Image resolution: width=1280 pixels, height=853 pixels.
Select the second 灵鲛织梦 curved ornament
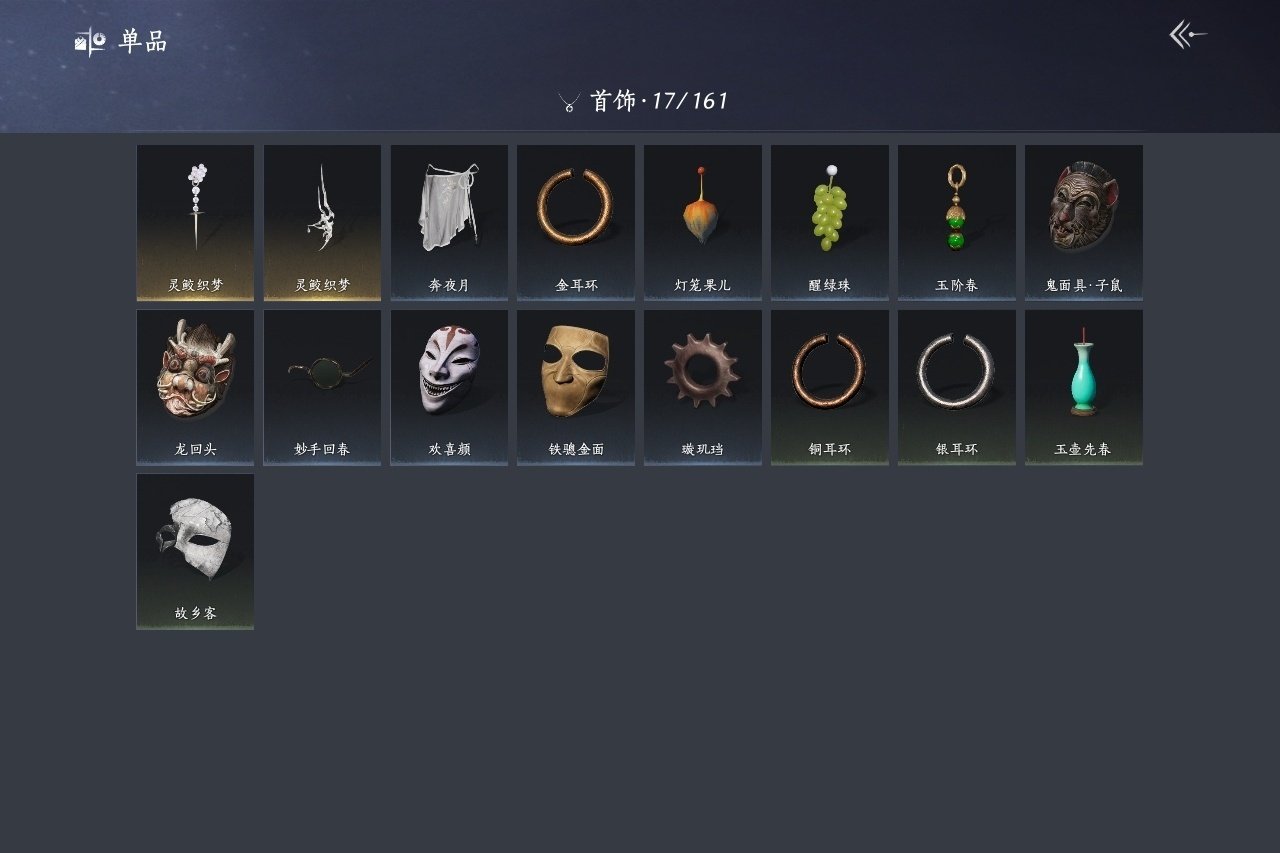tap(322, 222)
